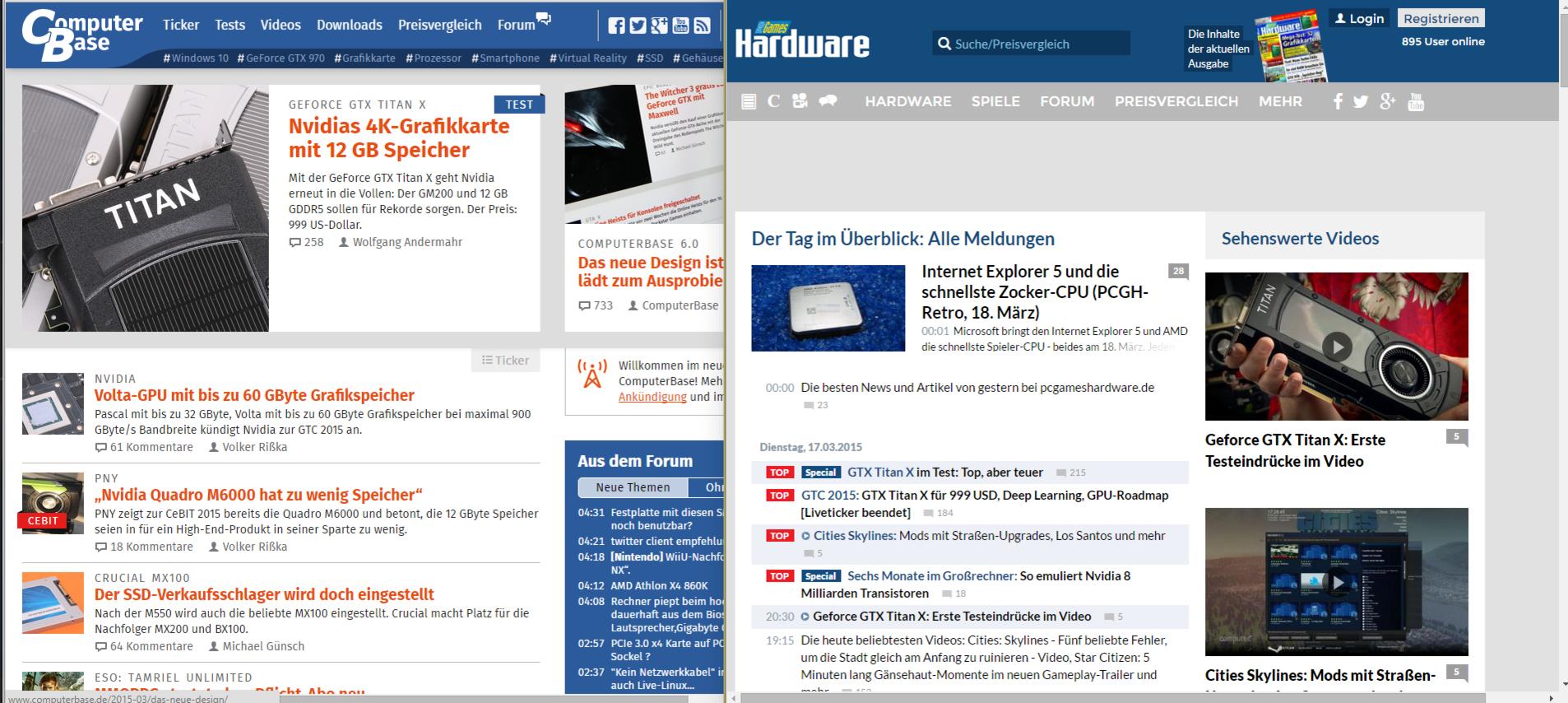Open ComputerBase RSS feed icon
This screenshot has width=1568, height=703.
click(702, 26)
